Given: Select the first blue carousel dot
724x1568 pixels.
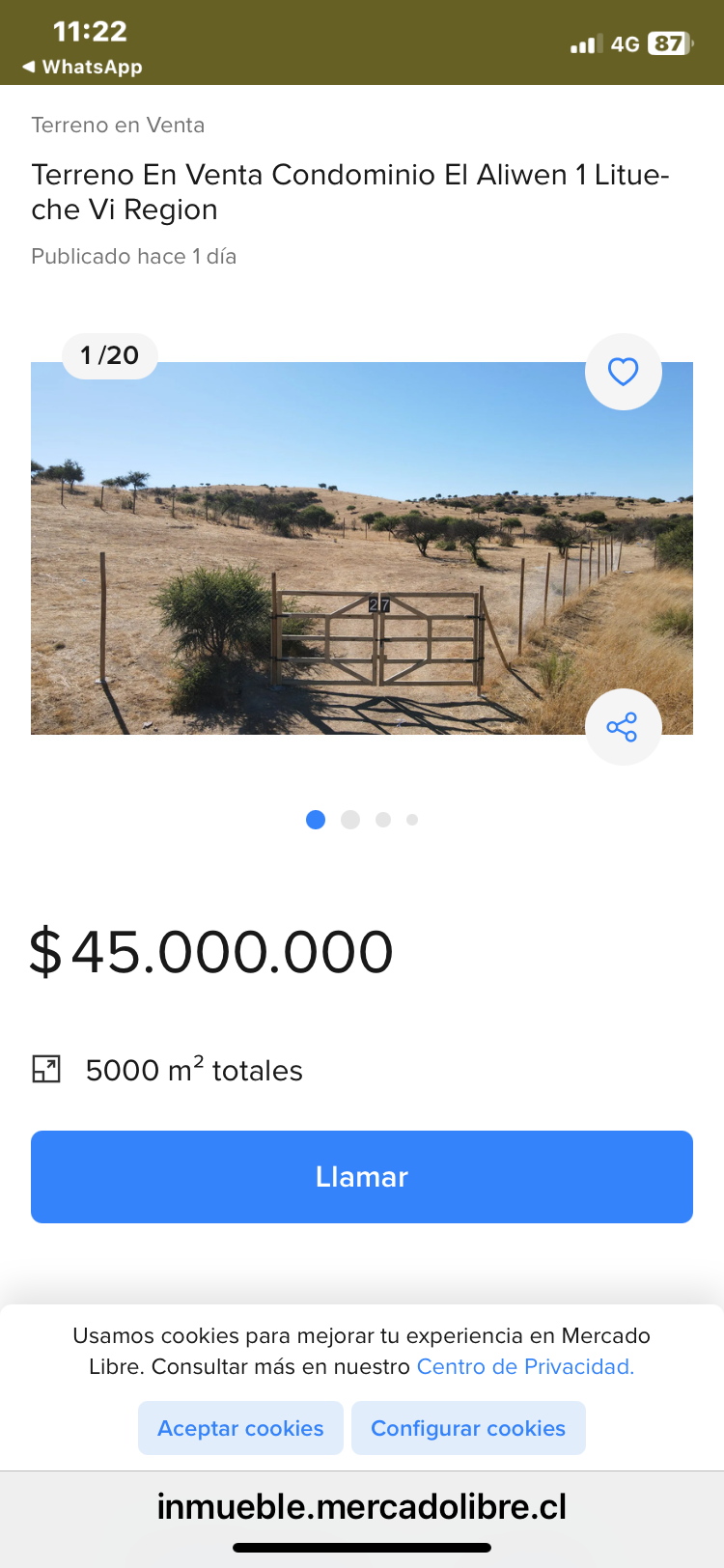Looking at the screenshot, I should tap(316, 820).
